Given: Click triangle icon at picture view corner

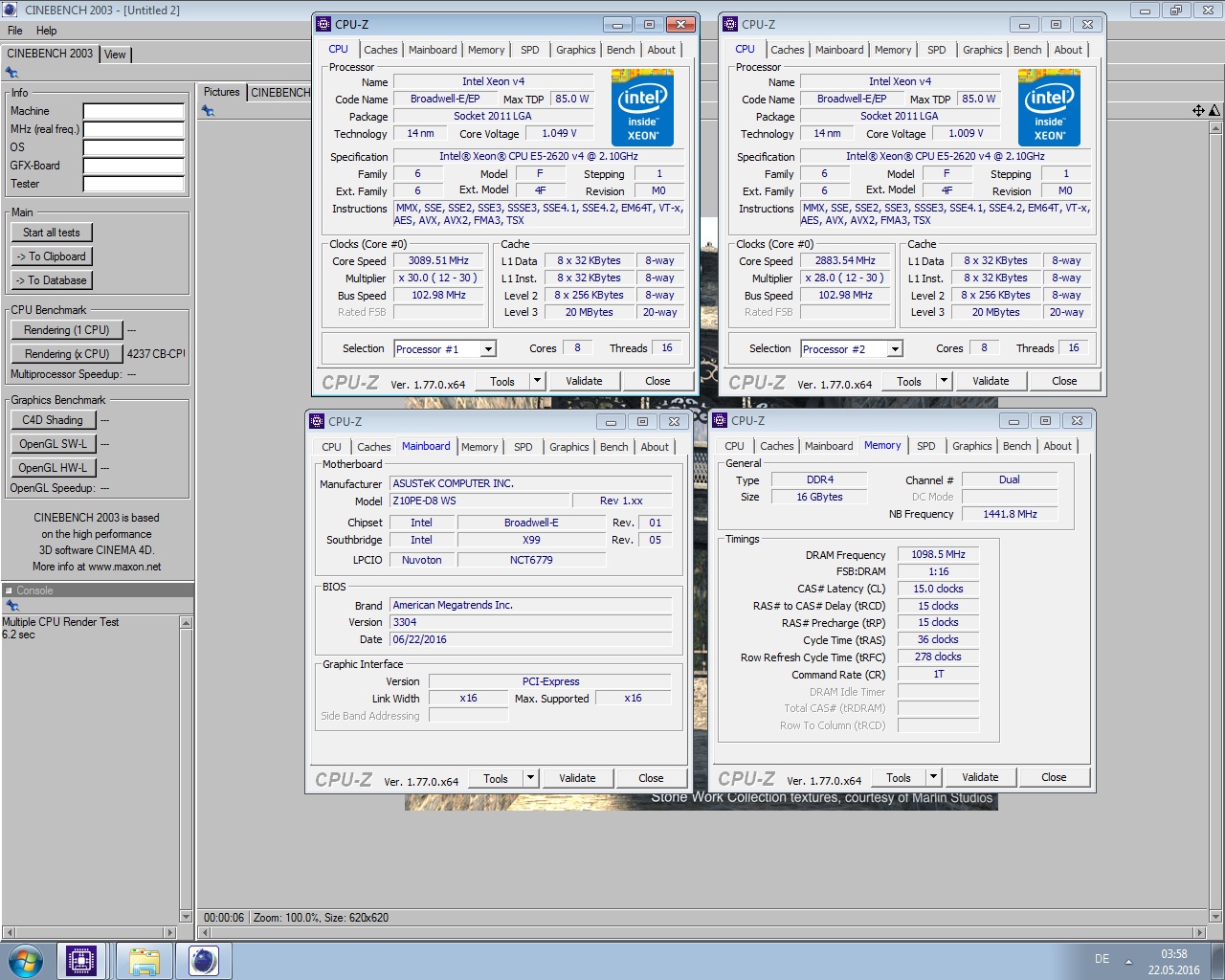Looking at the screenshot, I should pyautogui.click(x=1214, y=111).
